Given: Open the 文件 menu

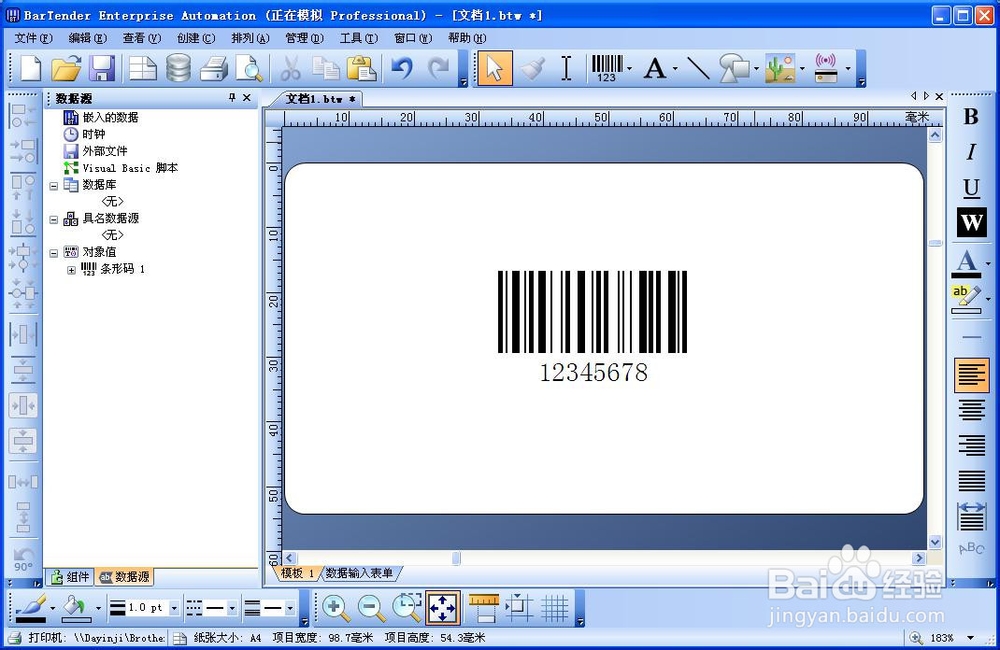Looking at the screenshot, I should [33, 38].
